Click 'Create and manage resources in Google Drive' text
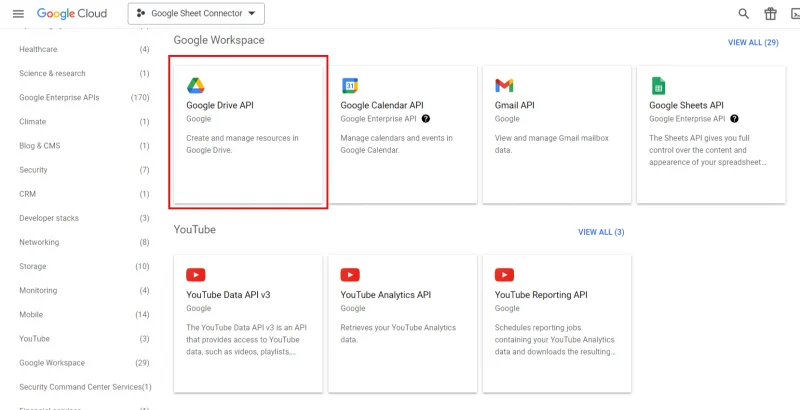Image resolution: width=800 pixels, height=410 pixels. tap(242, 144)
